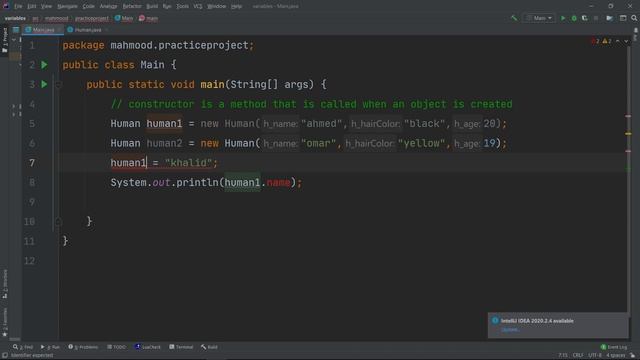This screenshot has height=360, width=640.
Task: Open the Build tool window button
Action: tap(209, 347)
